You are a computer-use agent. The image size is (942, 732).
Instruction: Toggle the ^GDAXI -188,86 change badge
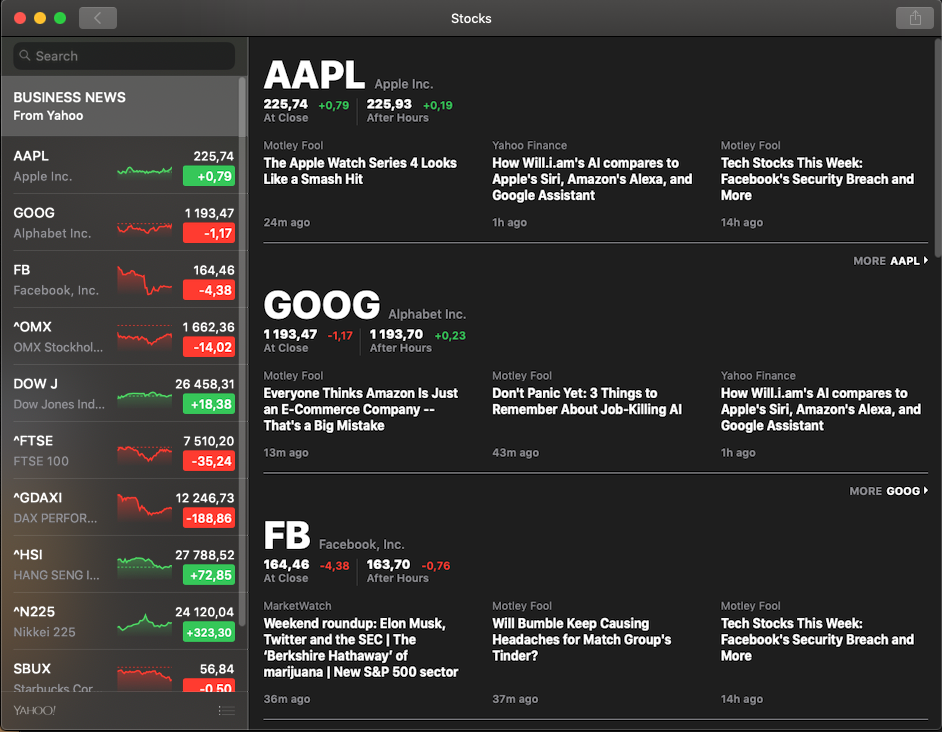[209, 519]
